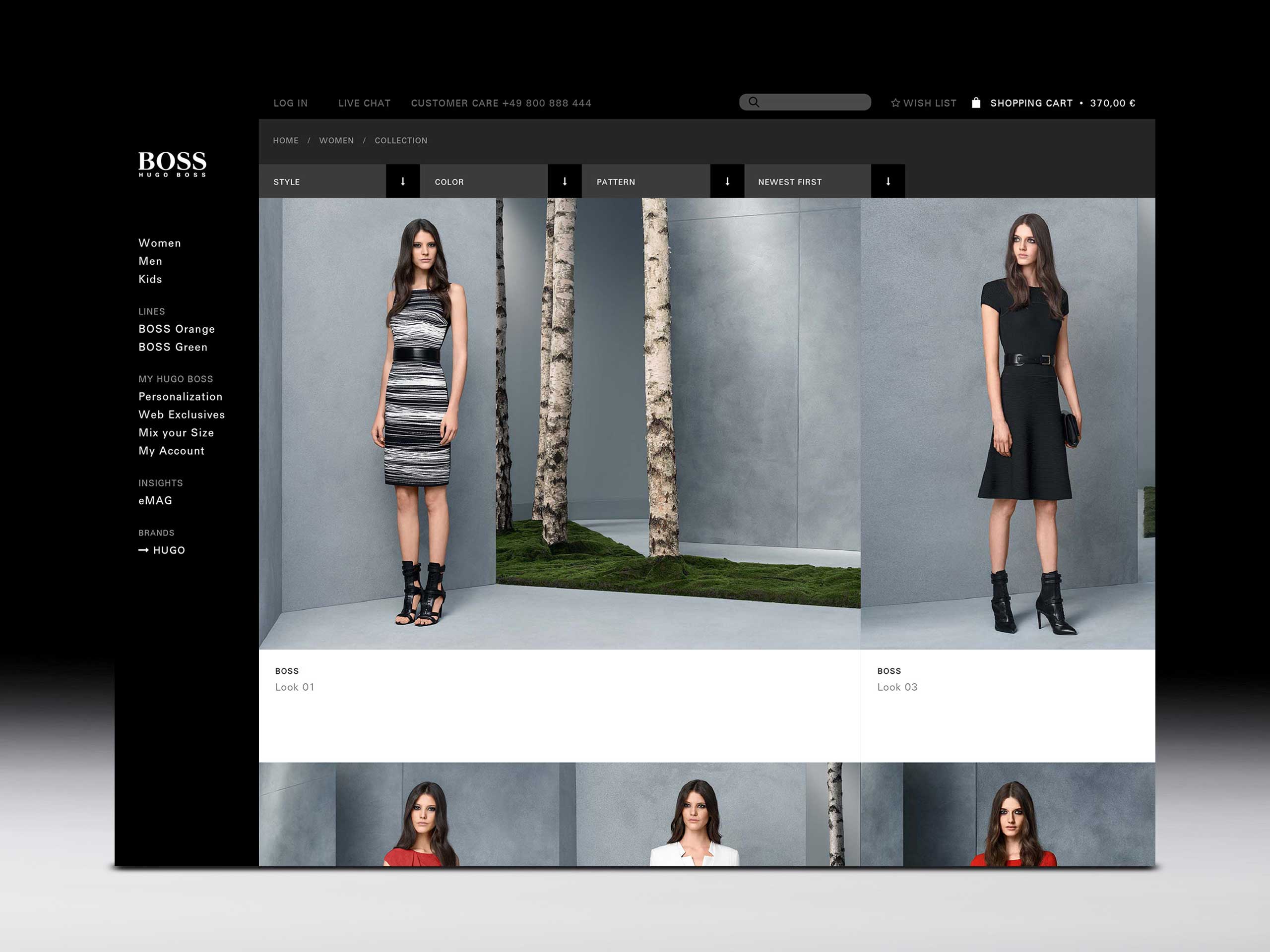The height and width of the screenshot is (952, 1270).
Task: Open Personalization in My Hugo Boss
Action: [x=180, y=397]
